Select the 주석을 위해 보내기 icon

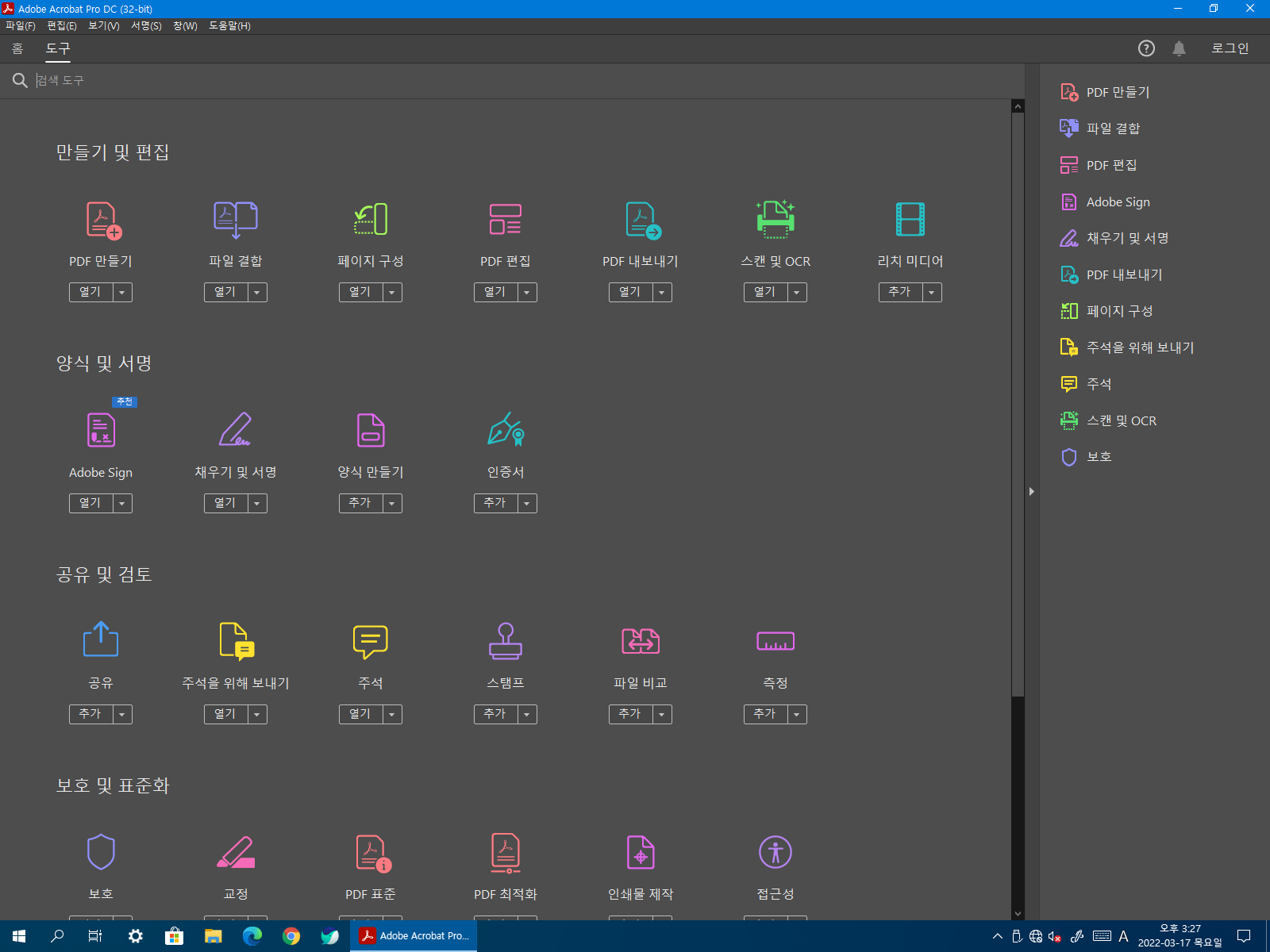click(x=237, y=641)
